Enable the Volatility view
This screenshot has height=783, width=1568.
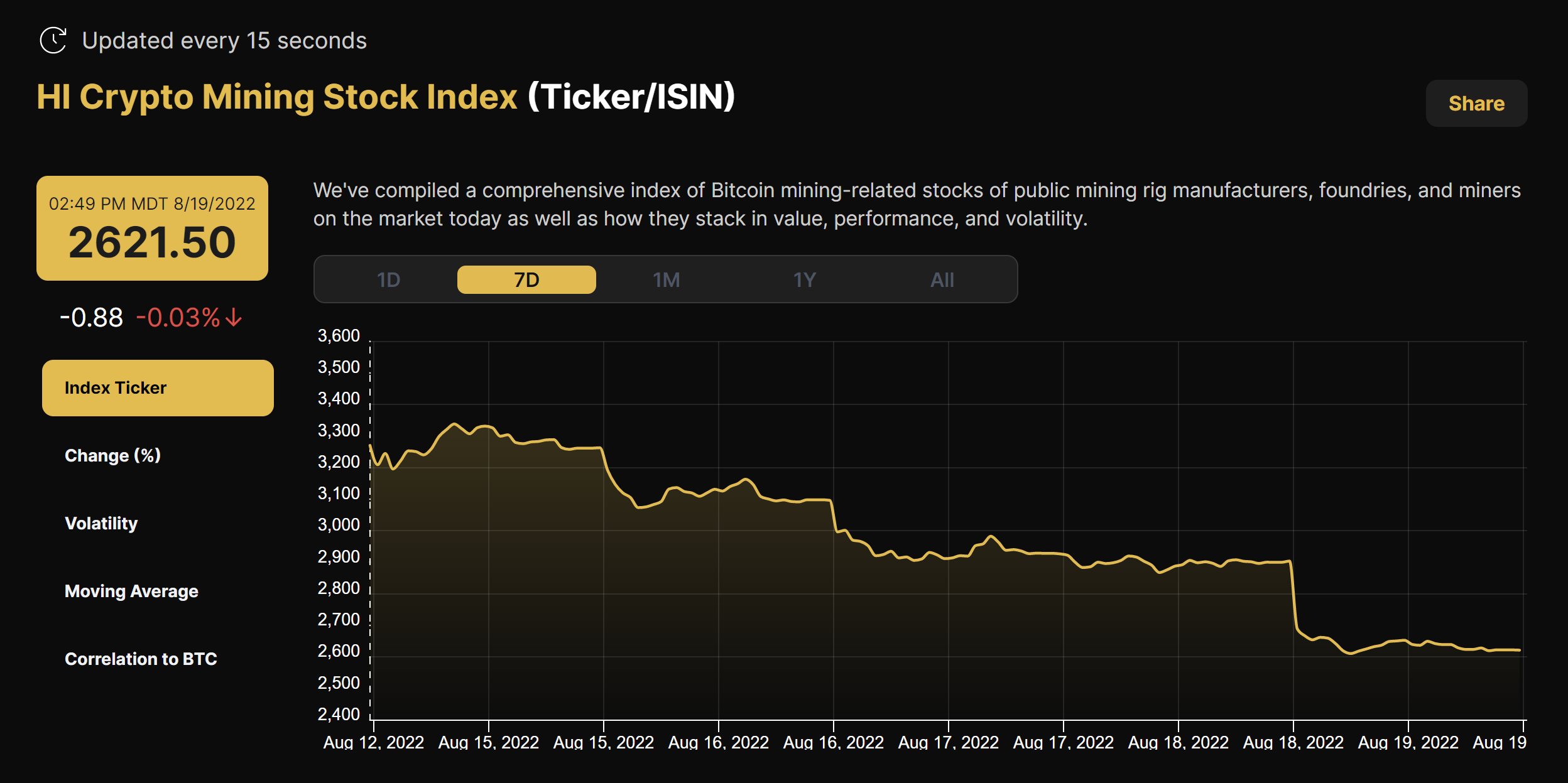point(101,523)
